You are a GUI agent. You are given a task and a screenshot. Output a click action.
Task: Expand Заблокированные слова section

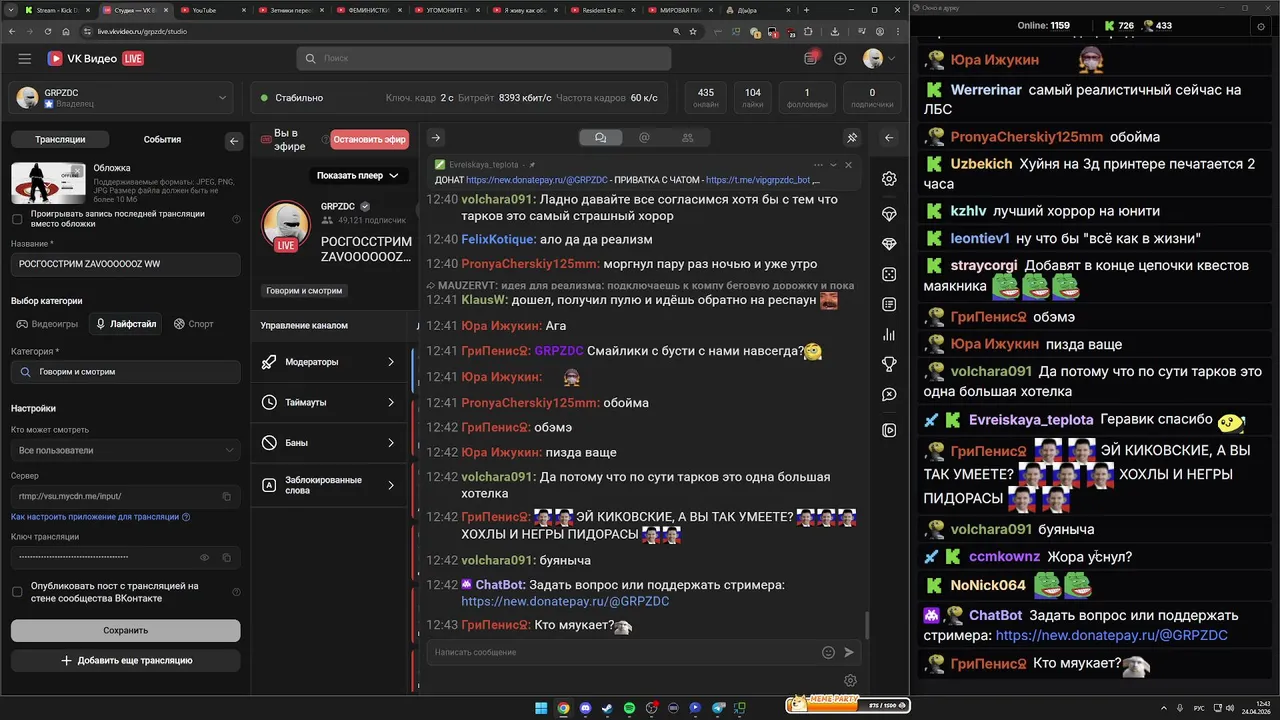329,485
